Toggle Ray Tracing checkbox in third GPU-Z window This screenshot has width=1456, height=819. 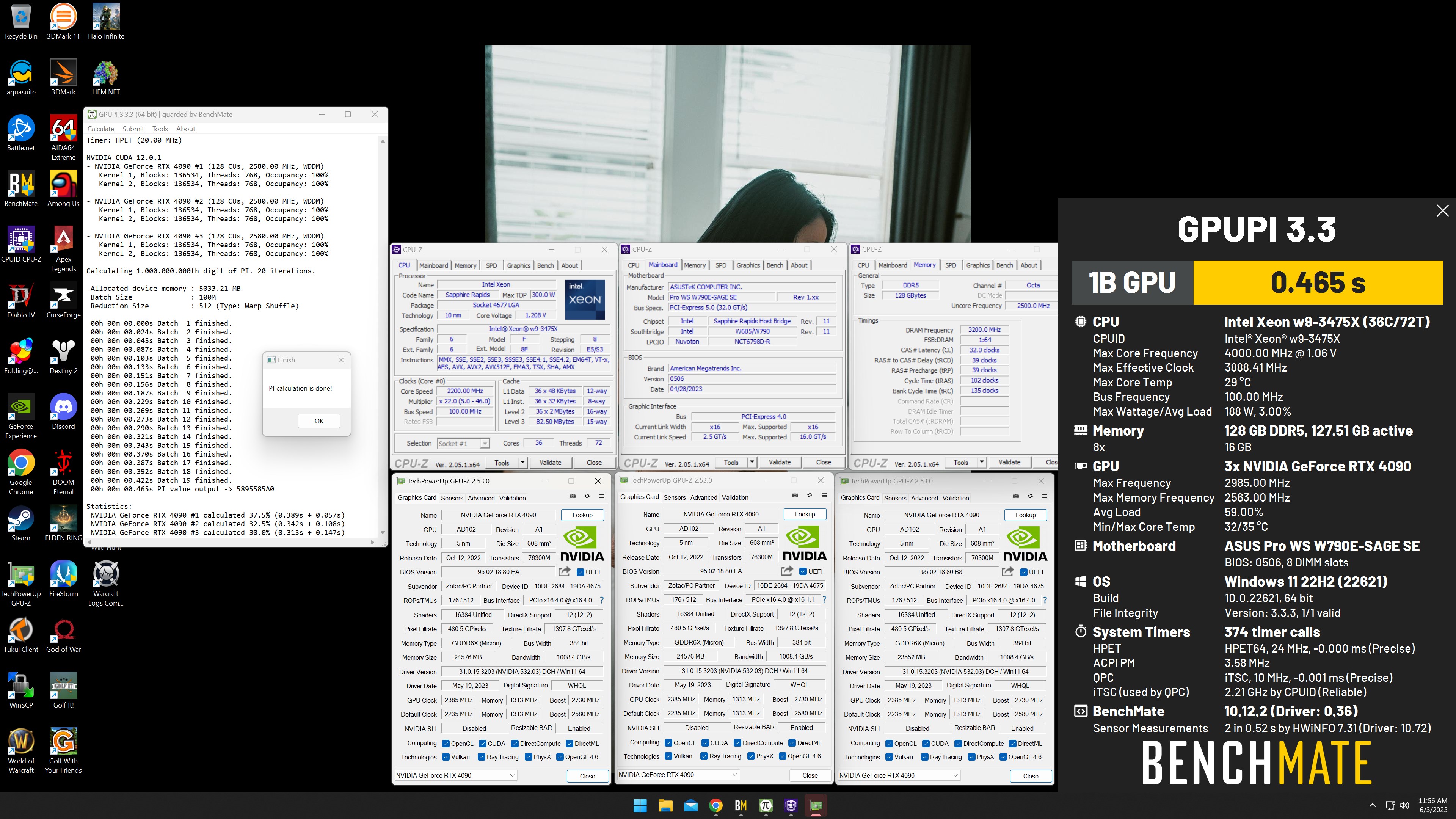point(925,757)
